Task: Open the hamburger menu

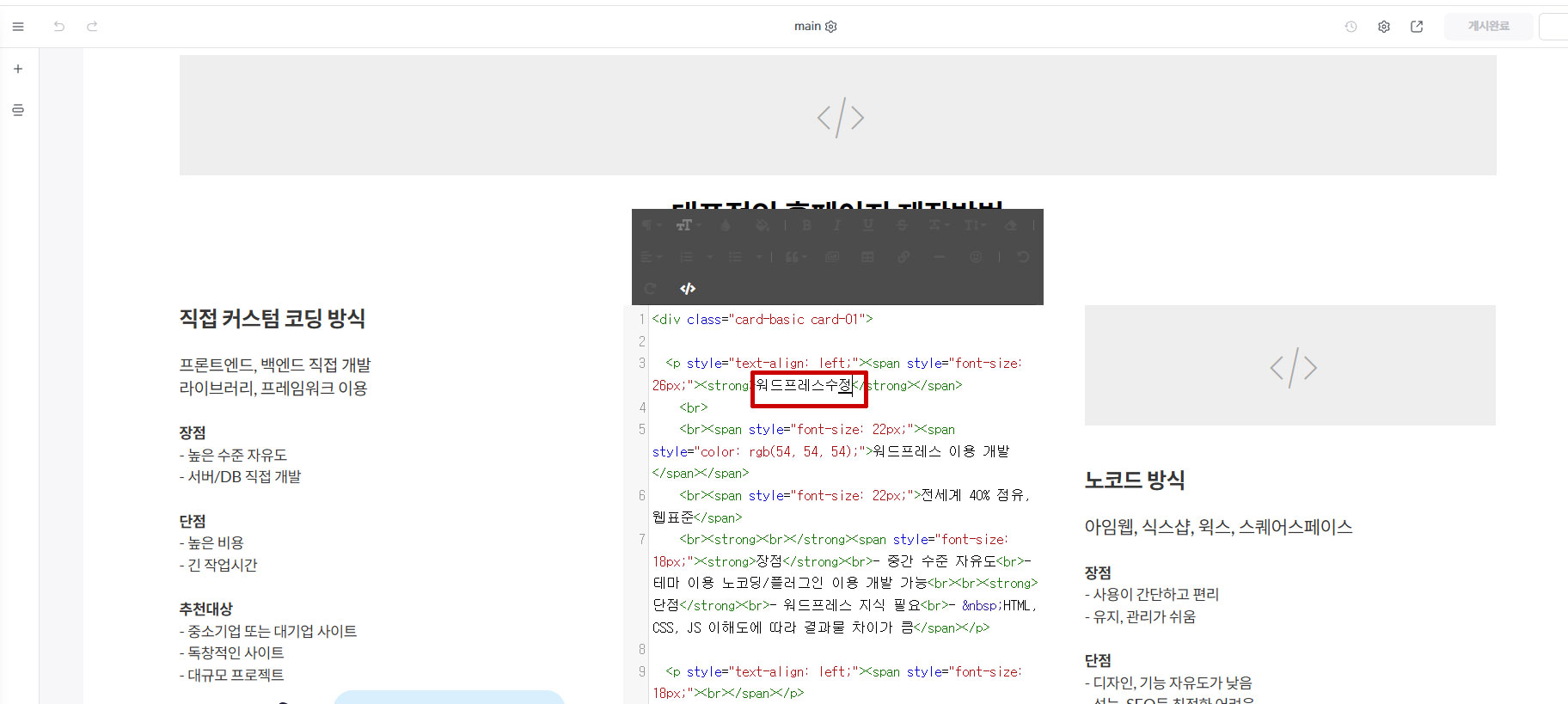Action: [18, 27]
